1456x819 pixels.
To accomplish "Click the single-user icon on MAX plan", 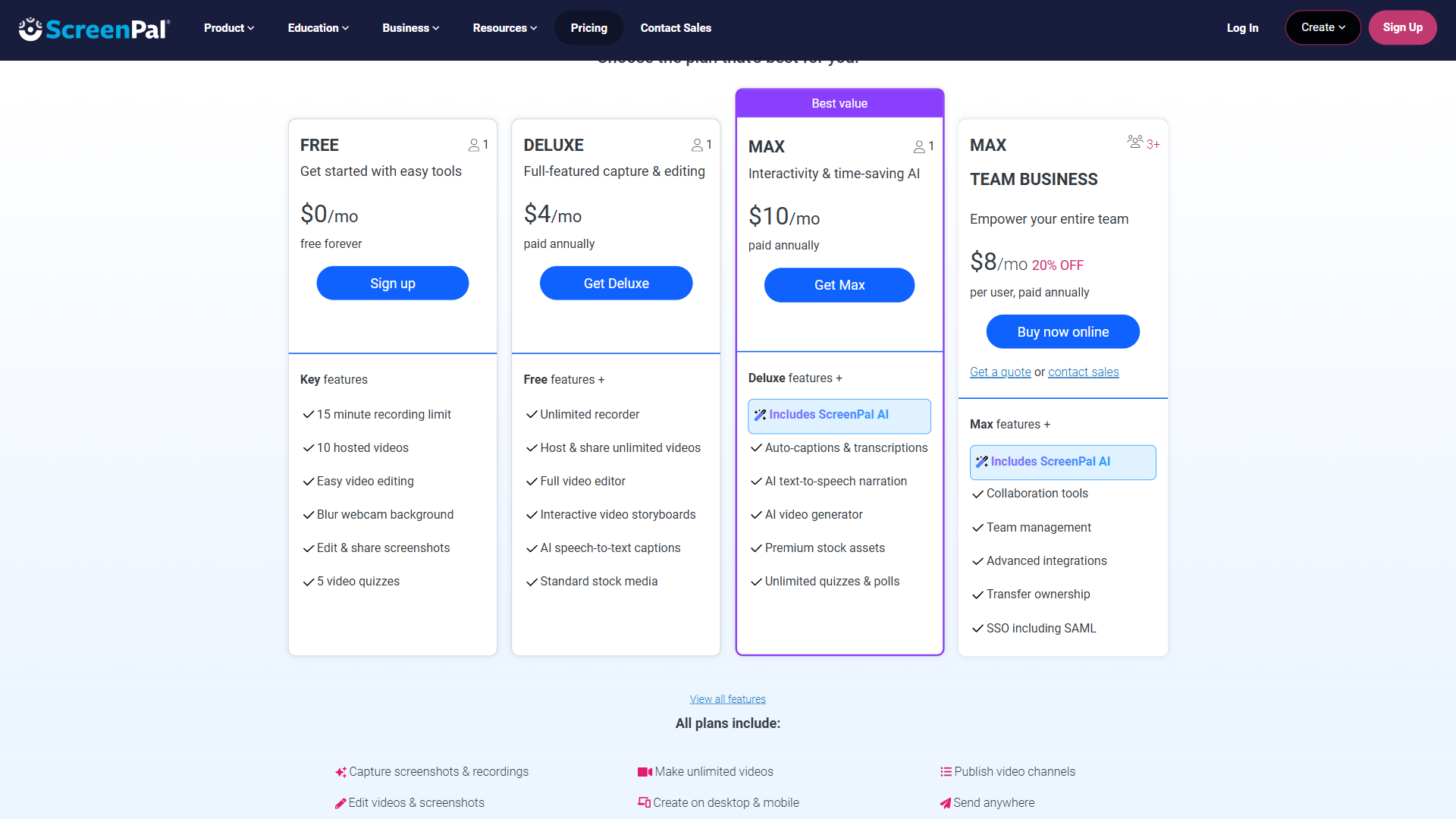I will pyautogui.click(x=919, y=146).
